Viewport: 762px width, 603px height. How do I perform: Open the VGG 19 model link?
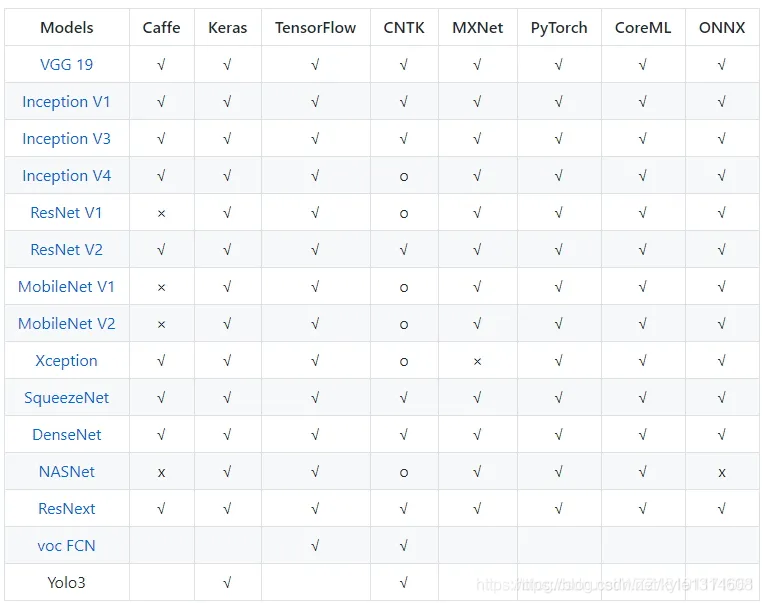pyautogui.click(x=67, y=65)
